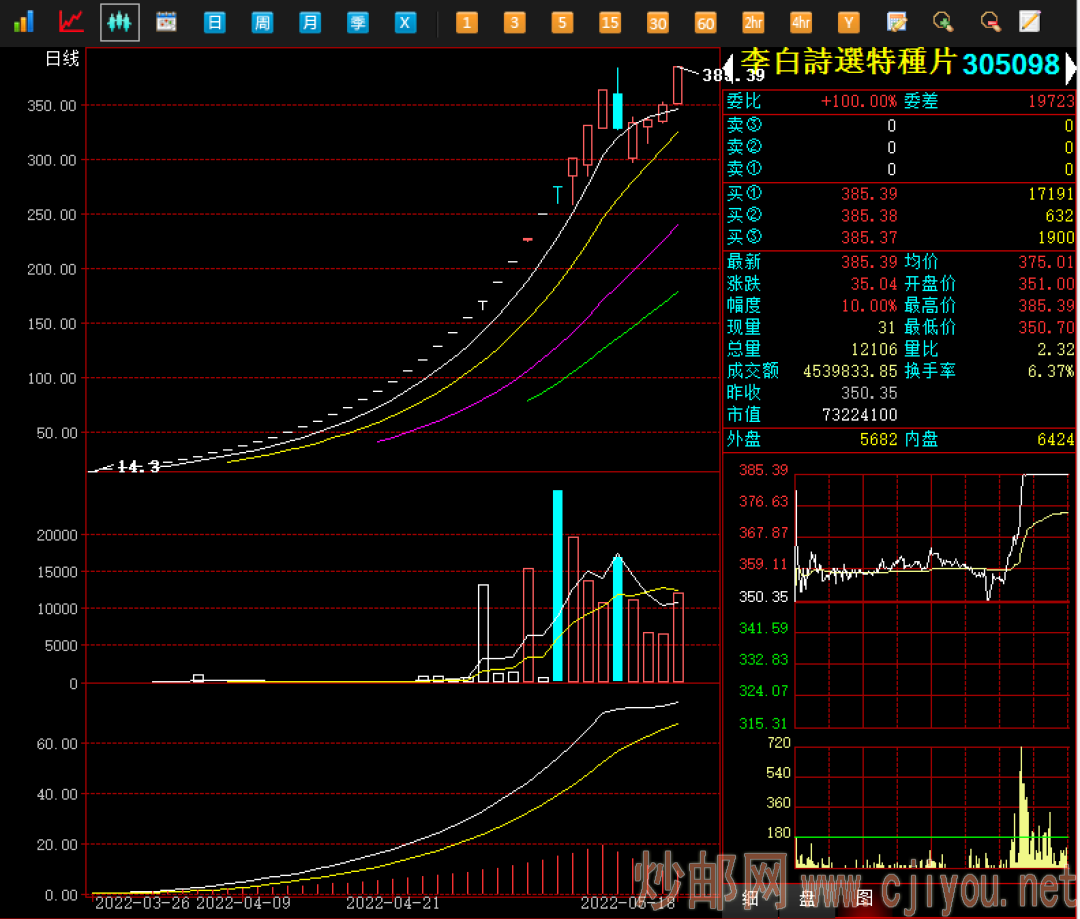Open the notepad with pencil icon
The image size is (1080, 919).
click(x=896, y=21)
